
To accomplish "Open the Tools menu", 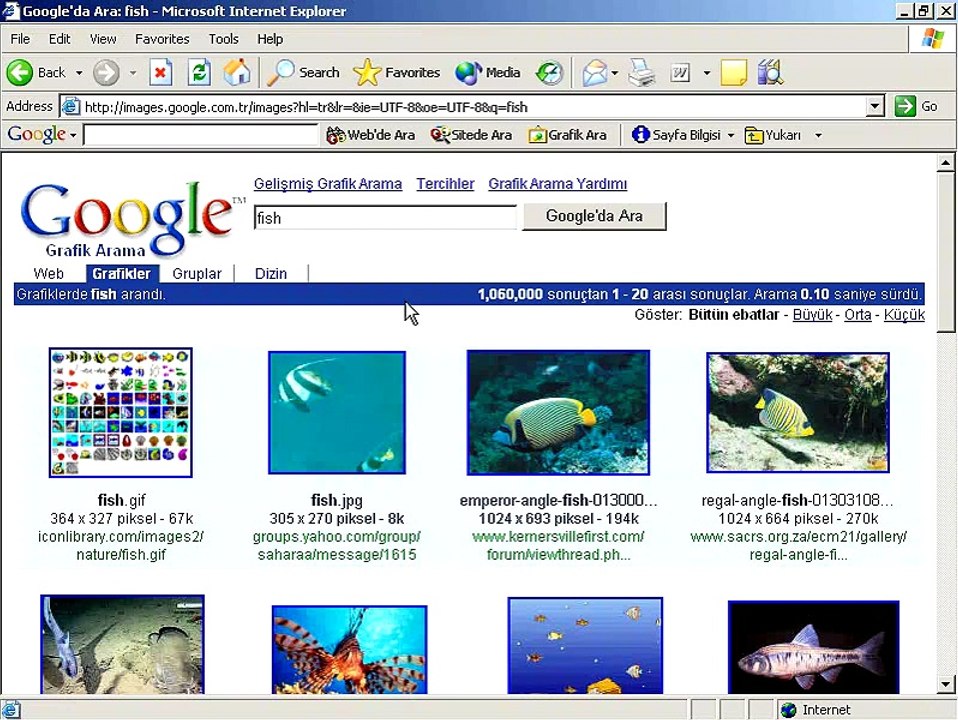I will coord(224,39).
